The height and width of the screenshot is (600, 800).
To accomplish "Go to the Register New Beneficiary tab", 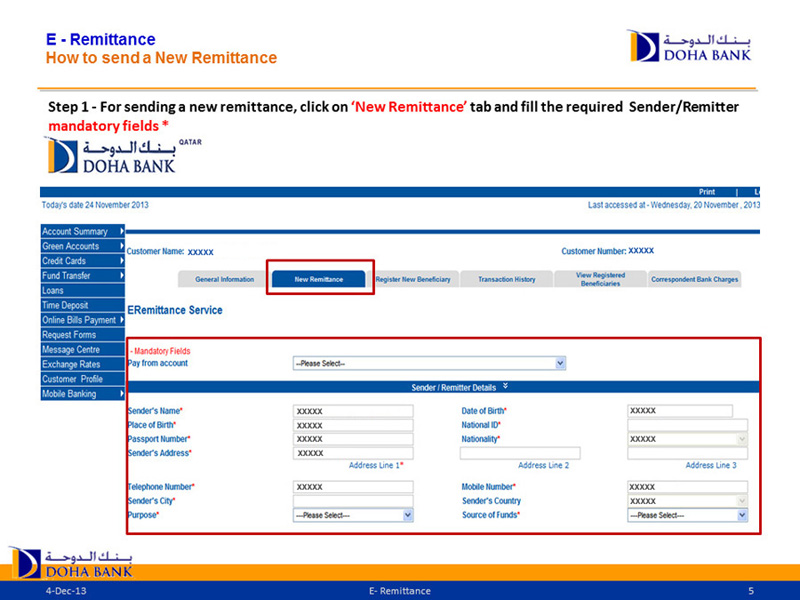I will (x=413, y=279).
